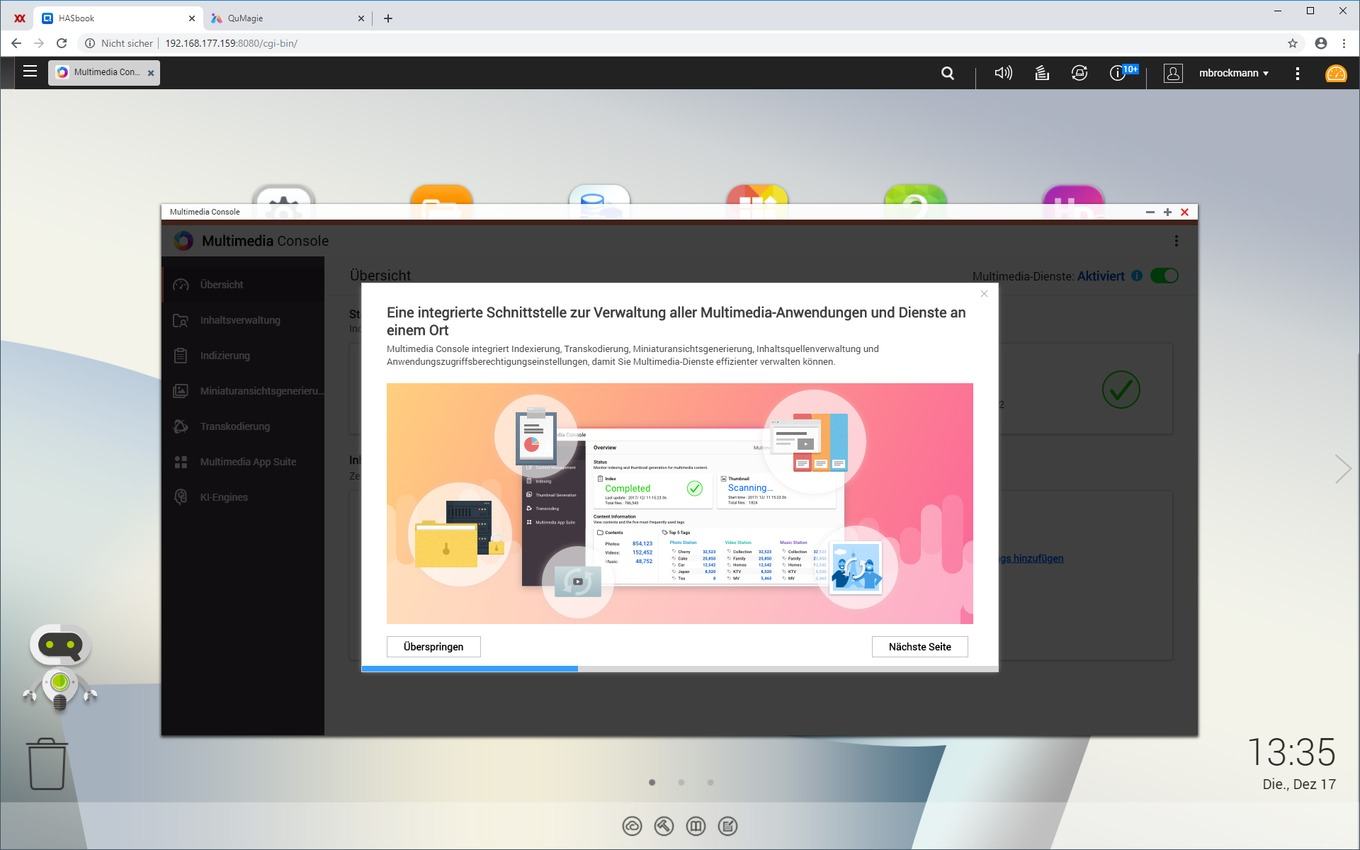Open browser profile icon
Screen dimensions: 1360x850
pos(1321,43)
